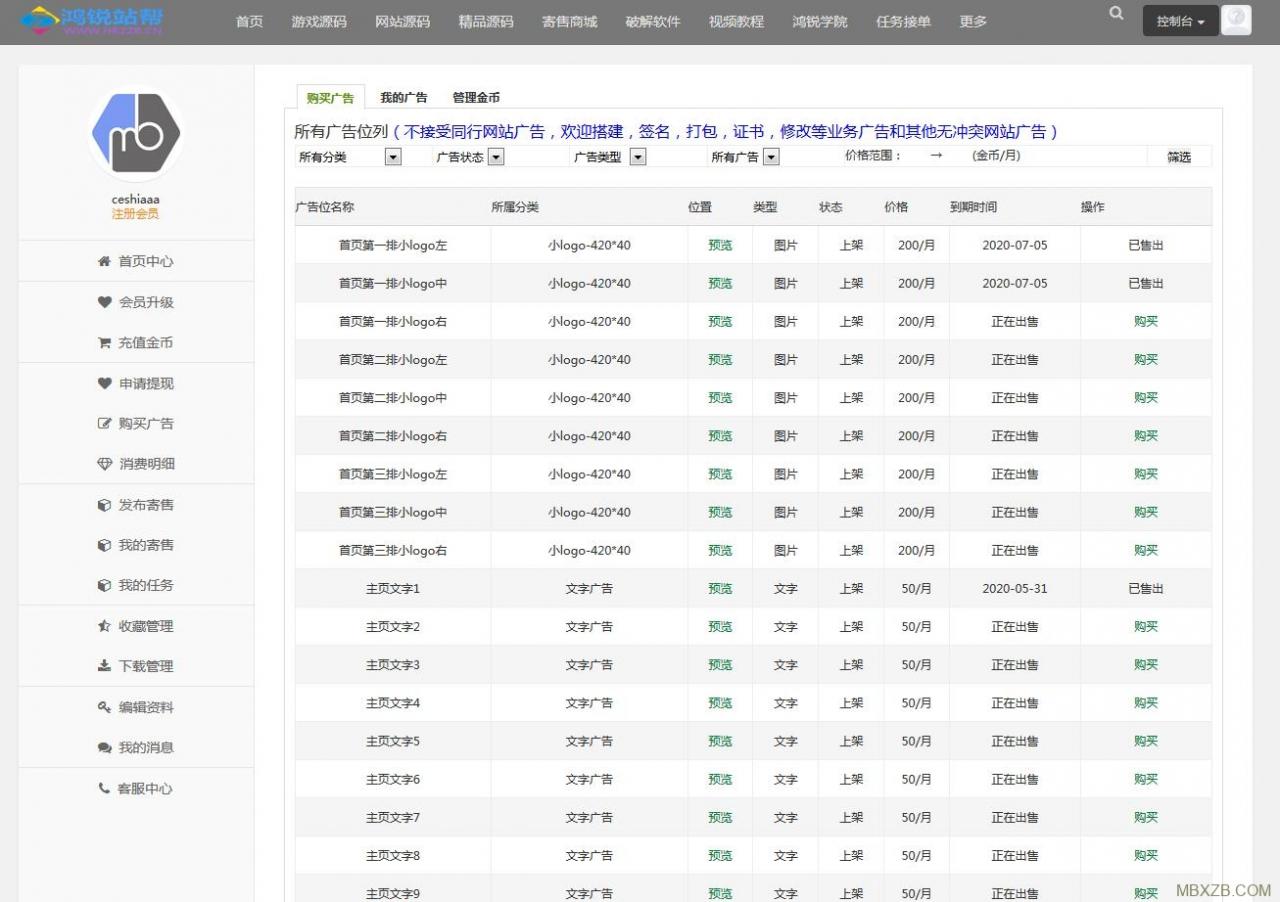Click 预览 for 主页文字7
This screenshot has height=902, width=1280.
pos(720,817)
